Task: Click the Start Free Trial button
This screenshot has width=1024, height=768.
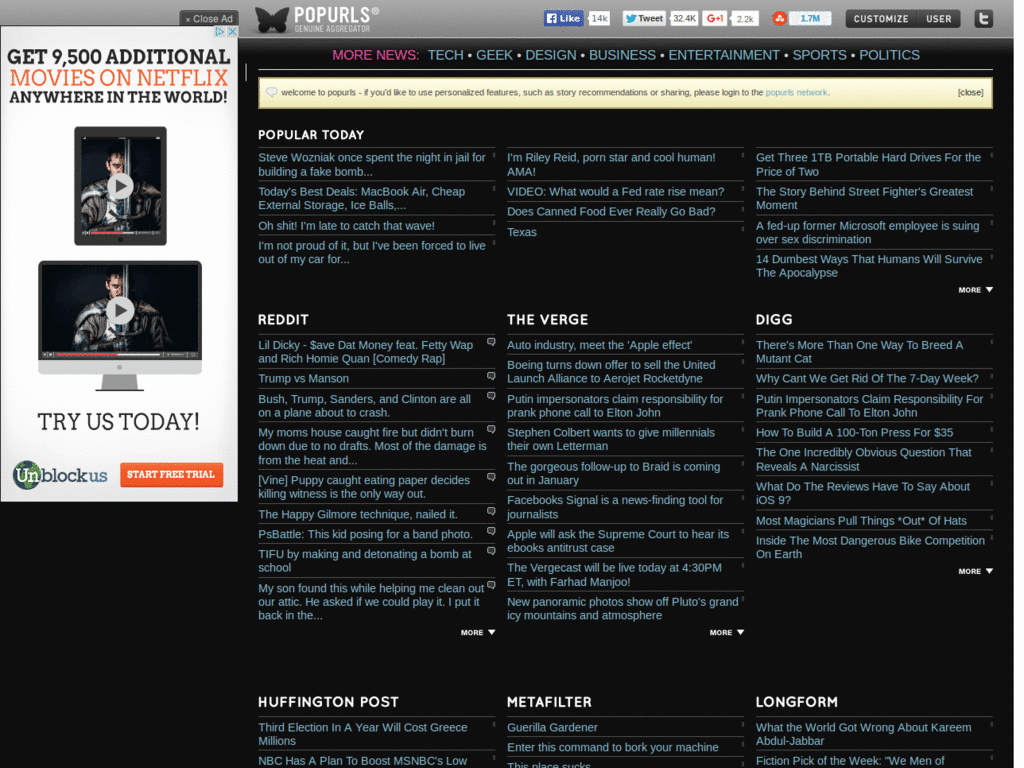Action: [171, 475]
